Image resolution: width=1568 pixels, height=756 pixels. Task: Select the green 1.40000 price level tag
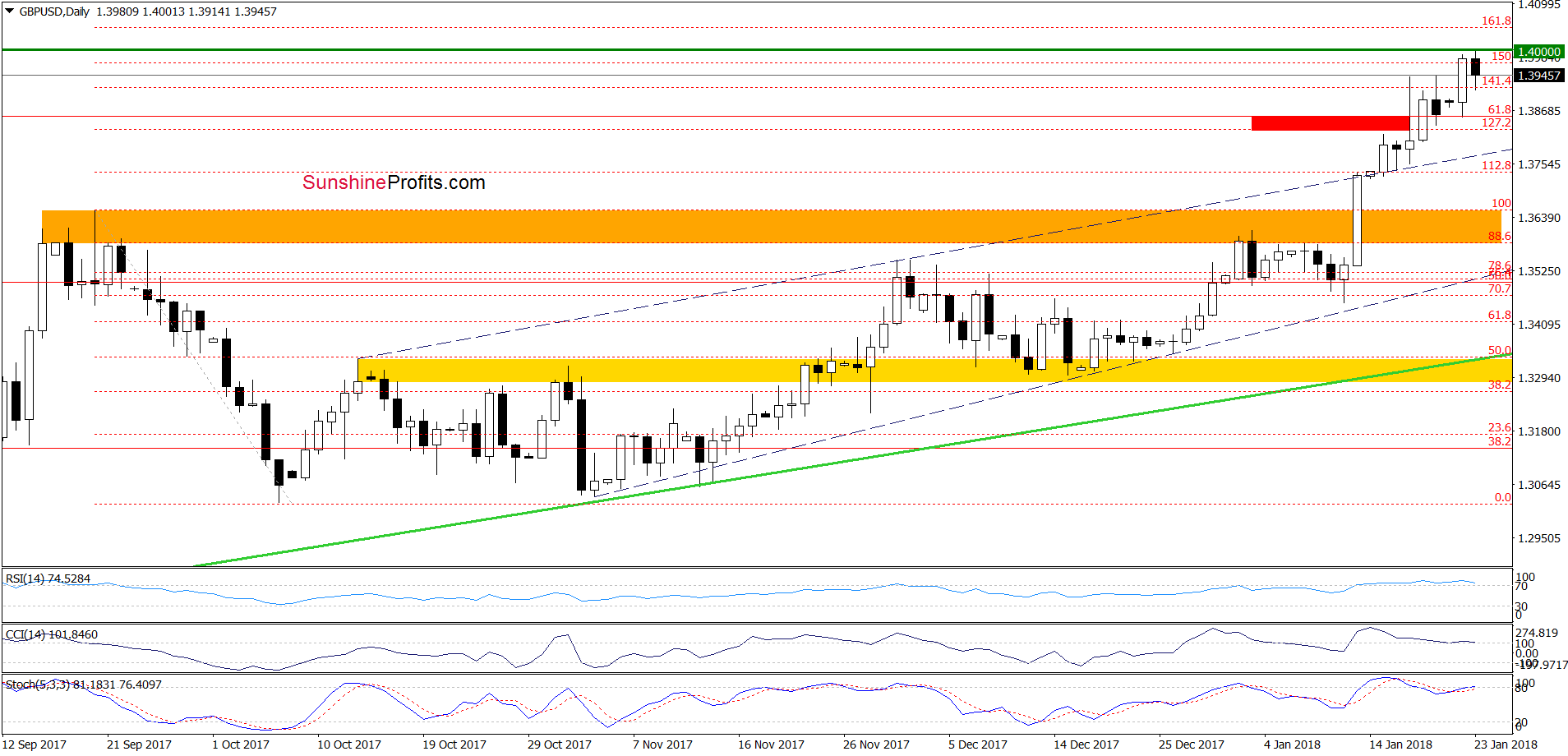click(x=1538, y=52)
